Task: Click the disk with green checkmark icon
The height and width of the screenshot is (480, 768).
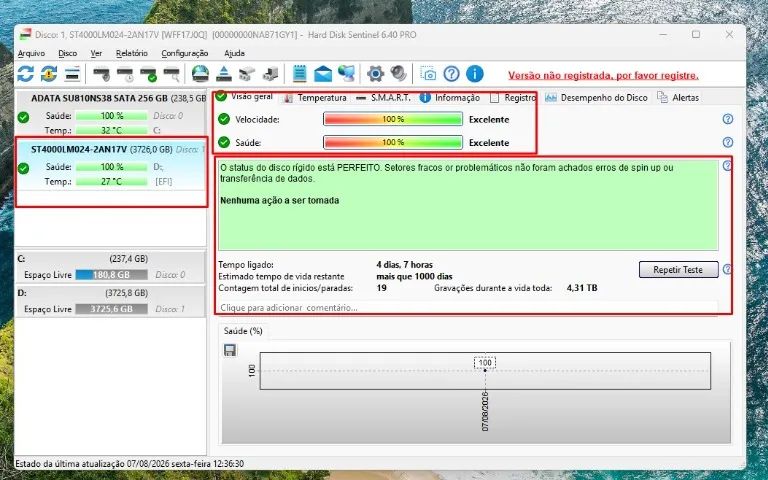Action: 148,74
